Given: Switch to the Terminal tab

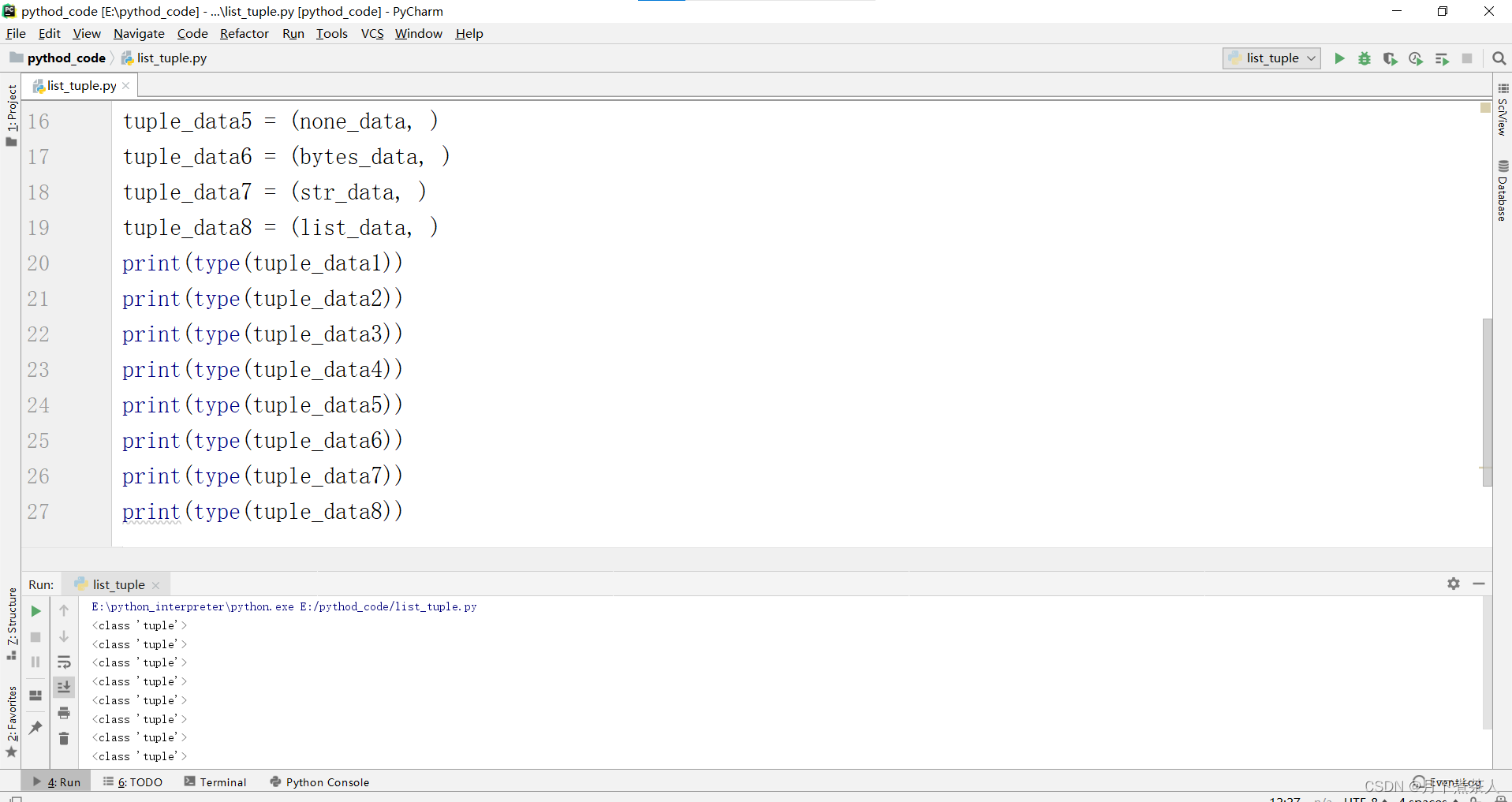Looking at the screenshot, I should coord(222,781).
